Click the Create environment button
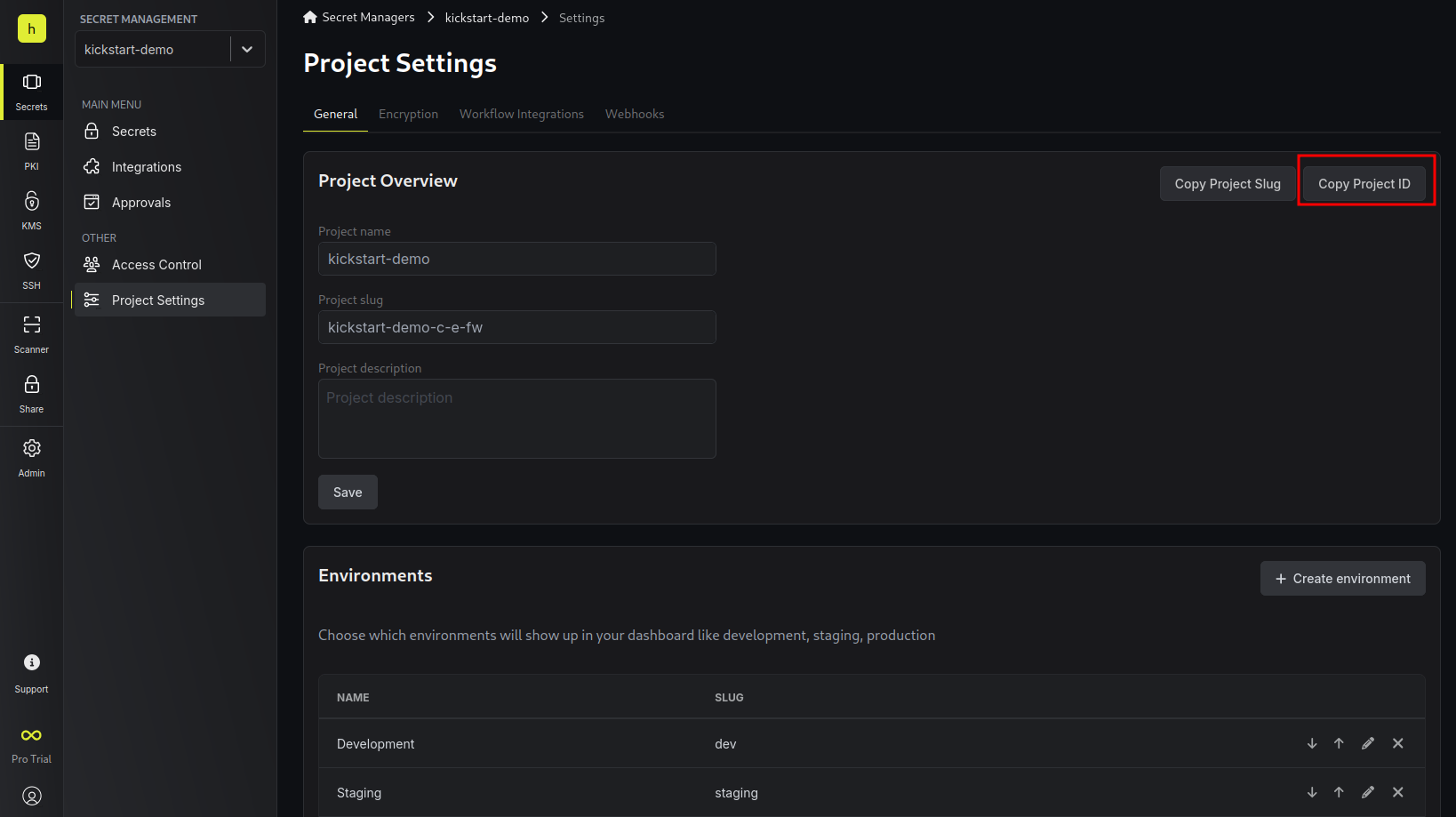 tap(1343, 579)
